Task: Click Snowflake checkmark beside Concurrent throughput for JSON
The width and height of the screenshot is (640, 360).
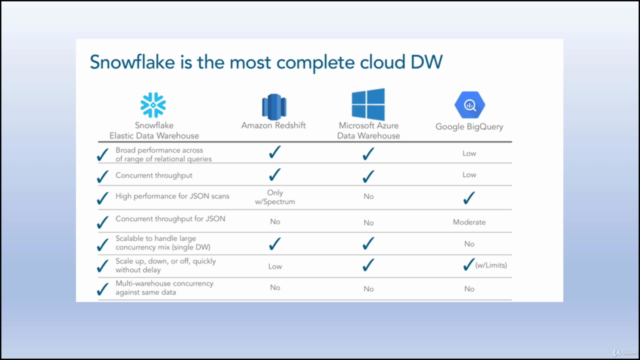Action: pos(103,222)
